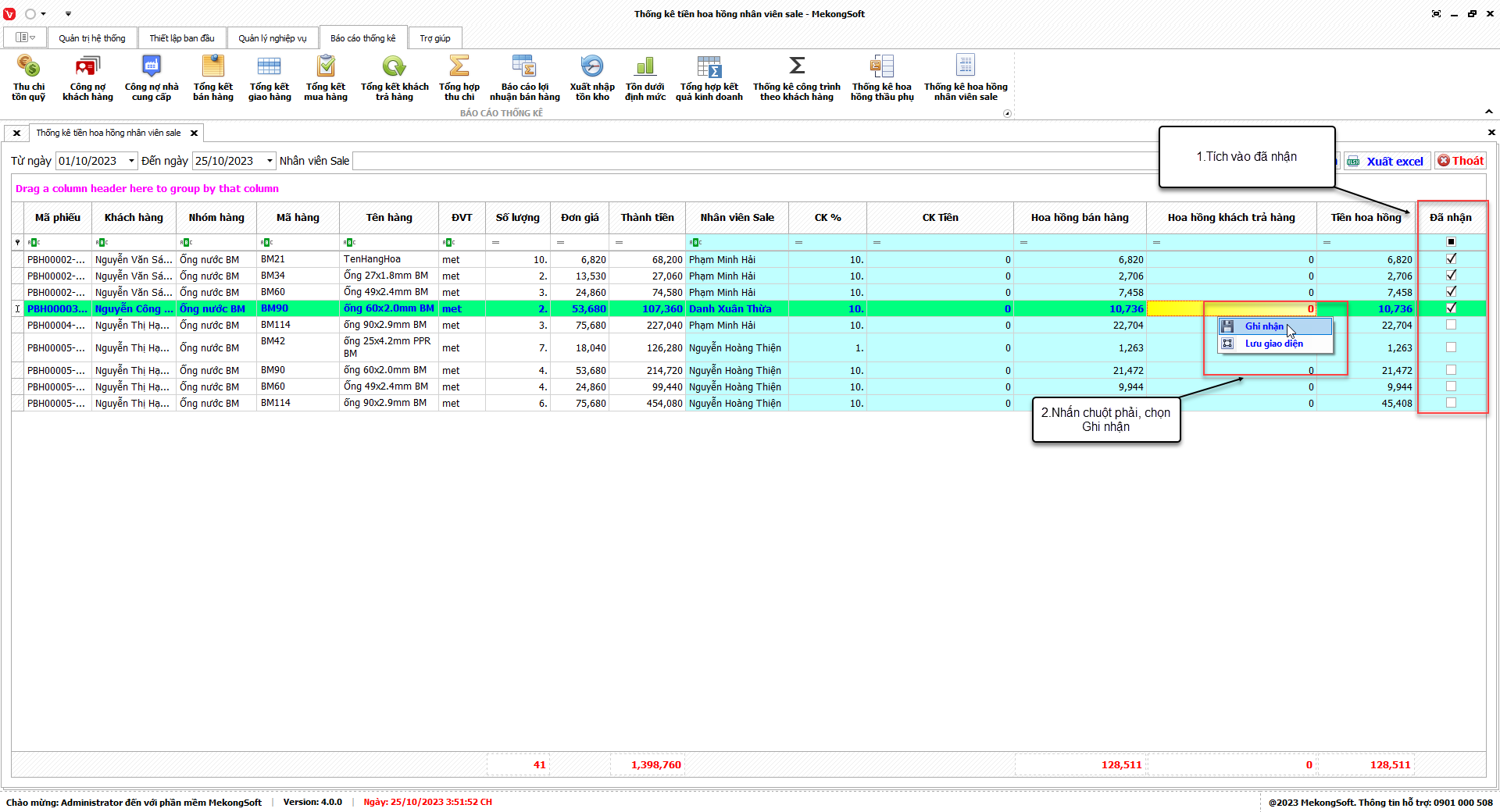The image size is (1500, 812).
Task: Click Xuất excel button
Action: coord(1387,161)
